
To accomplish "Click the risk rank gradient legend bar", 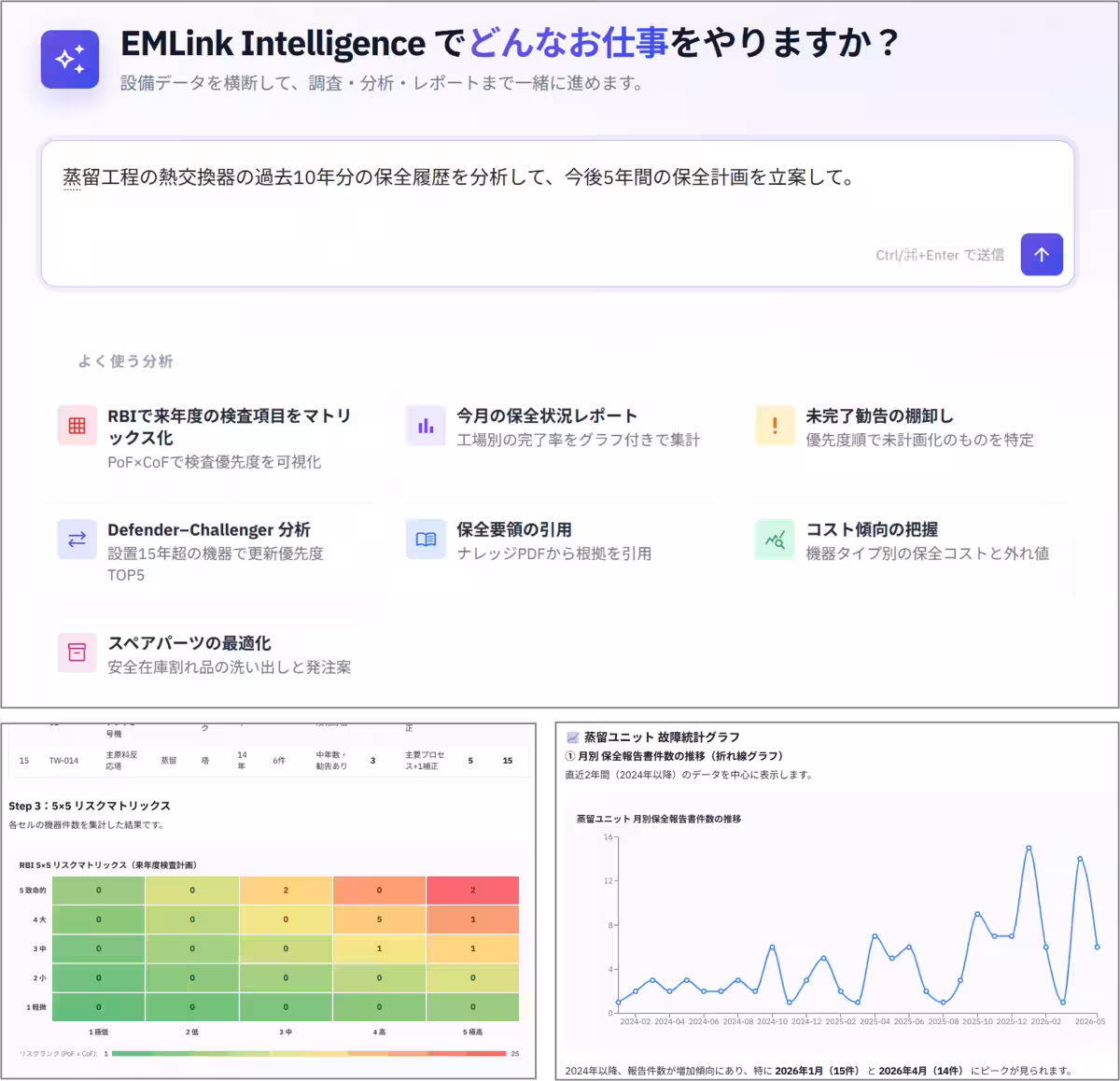I will click(309, 1054).
